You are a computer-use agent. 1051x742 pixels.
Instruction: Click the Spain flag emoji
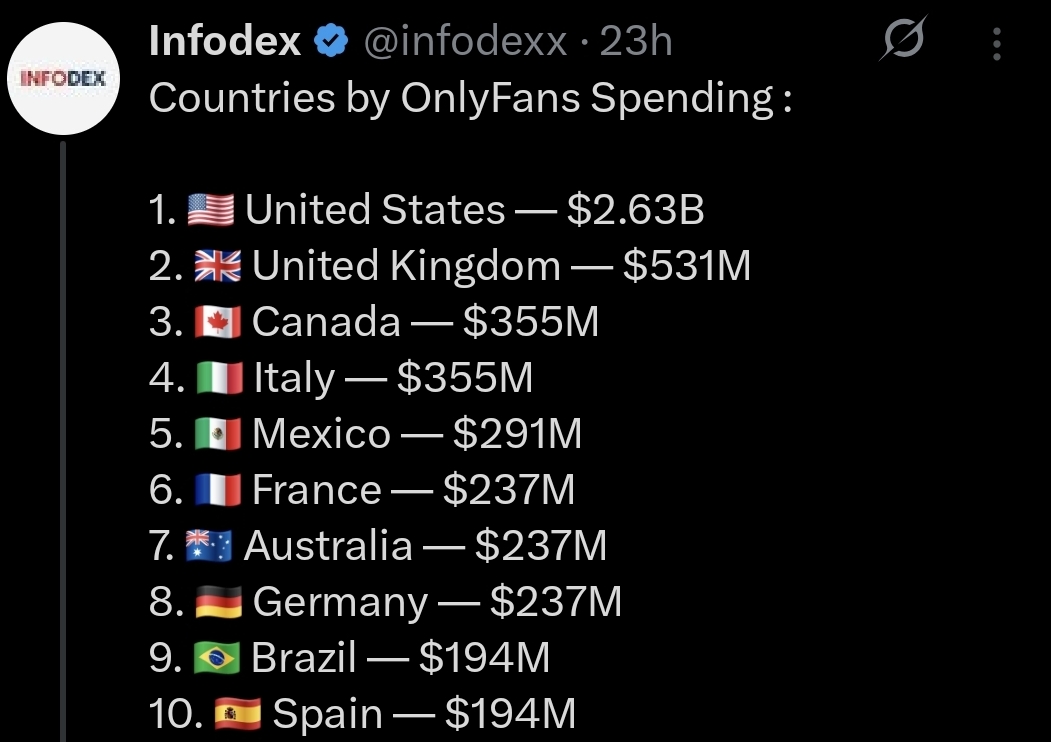click(x=237, y=715)
